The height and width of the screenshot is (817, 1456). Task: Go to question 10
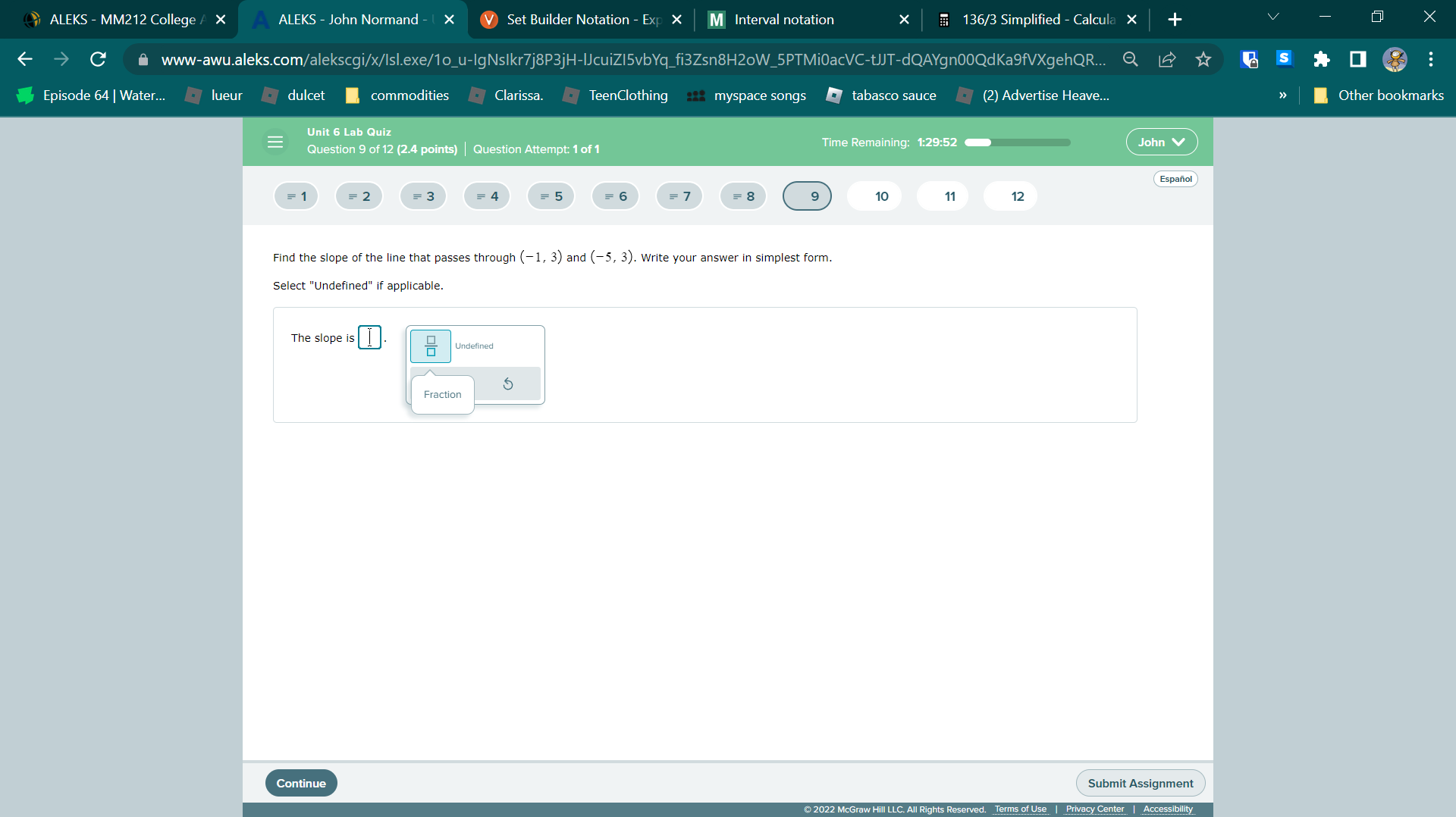pyautogui.click(x=874, y=196)
